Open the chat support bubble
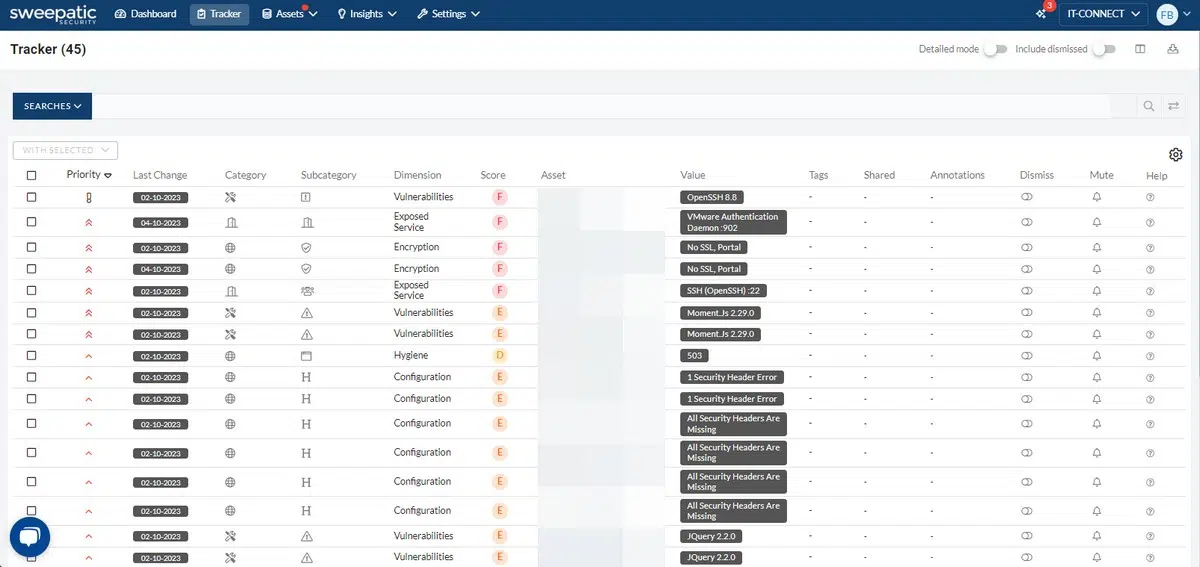1200x567 pixels. click(30, 537)
